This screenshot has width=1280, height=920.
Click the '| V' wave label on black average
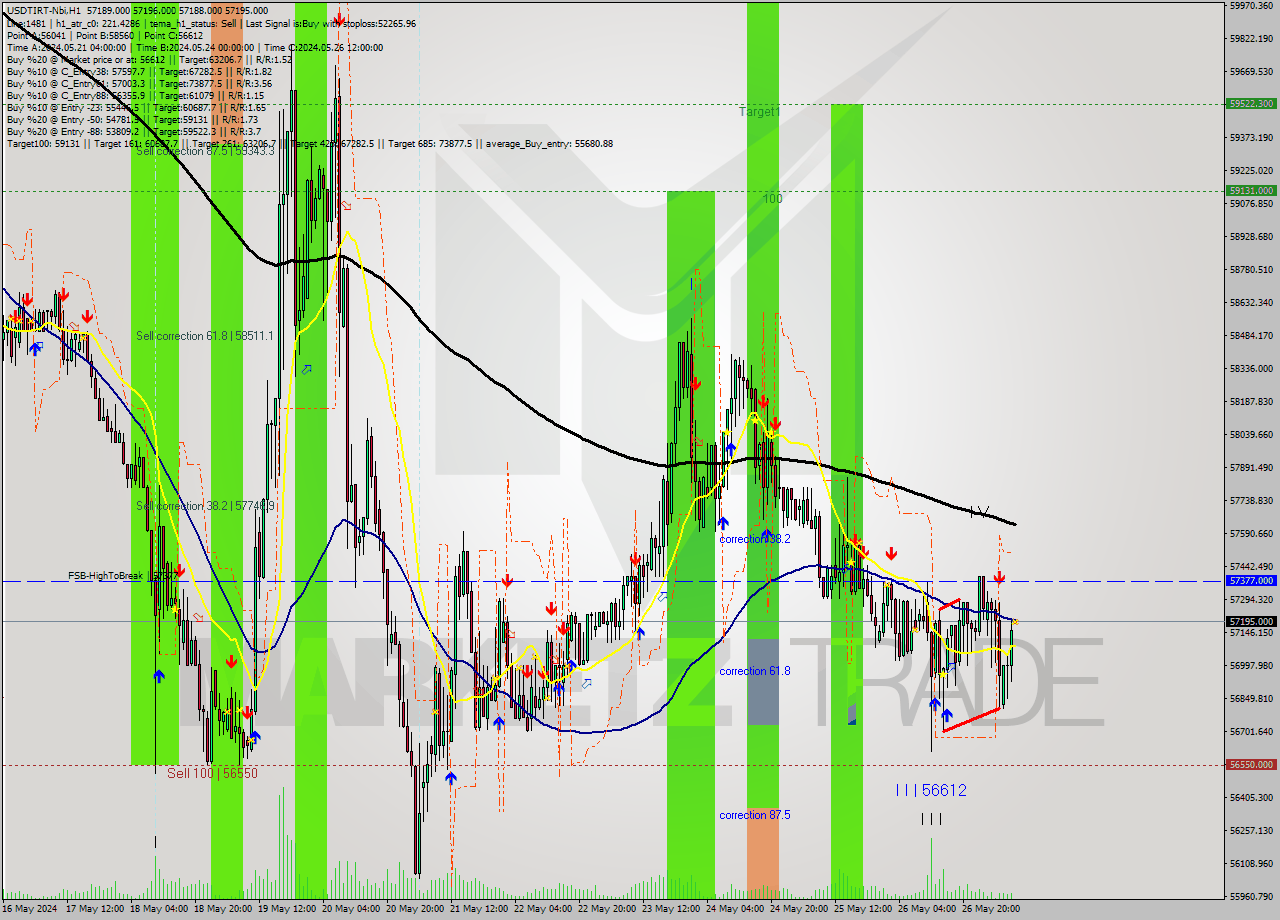click(x=980, y=512)
